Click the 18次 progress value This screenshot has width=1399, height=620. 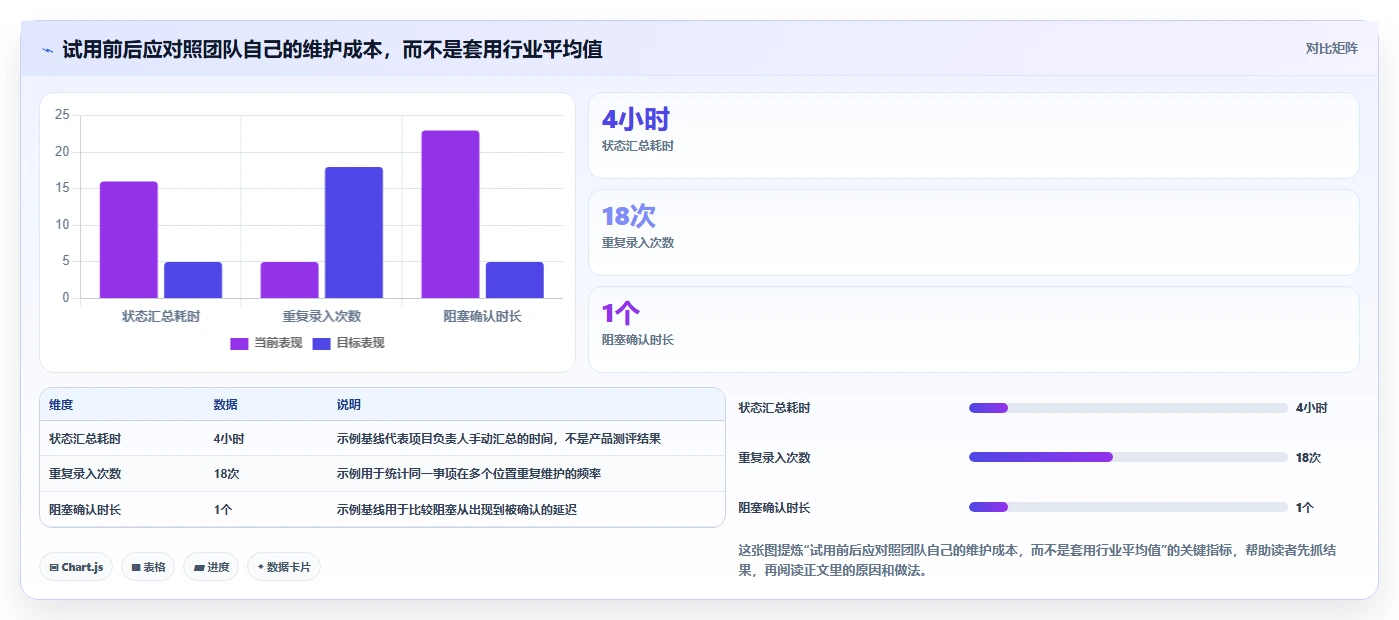click(1309, 457)
